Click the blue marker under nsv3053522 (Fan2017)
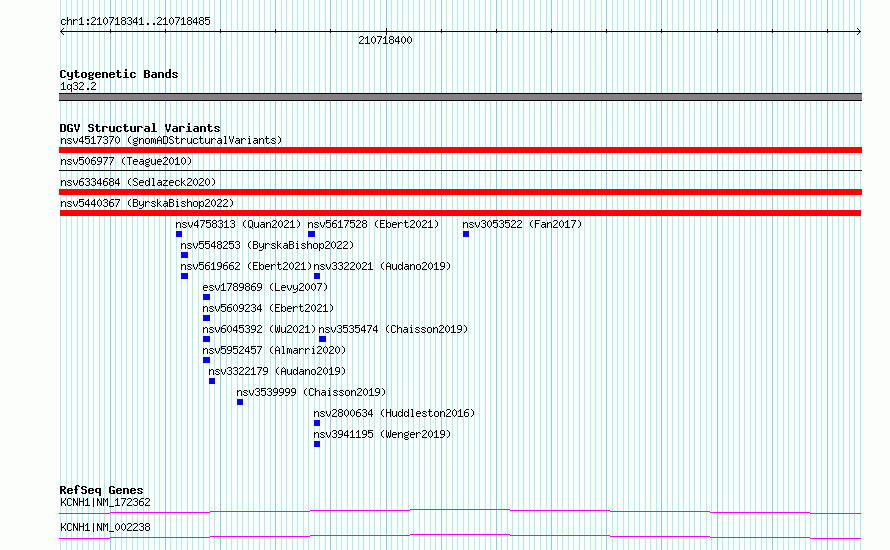Image resolution: width=890 pixels, height=550 pixels. pos(465,234)
